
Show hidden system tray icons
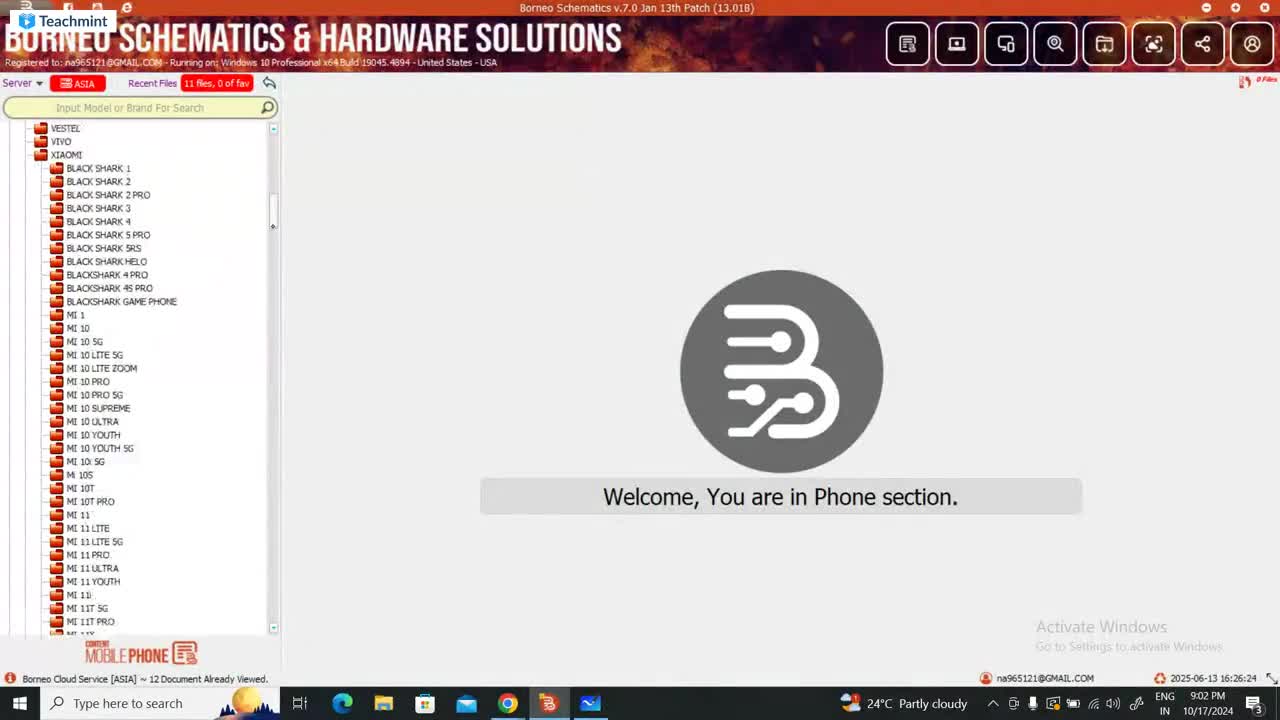(993, 703)
